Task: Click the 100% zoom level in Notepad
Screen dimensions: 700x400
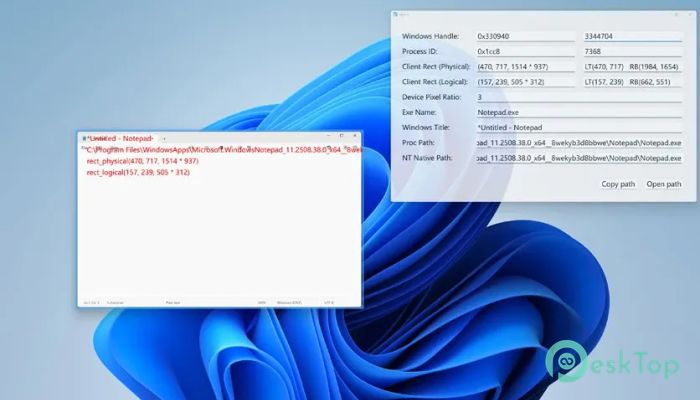Action: point(262,303)
